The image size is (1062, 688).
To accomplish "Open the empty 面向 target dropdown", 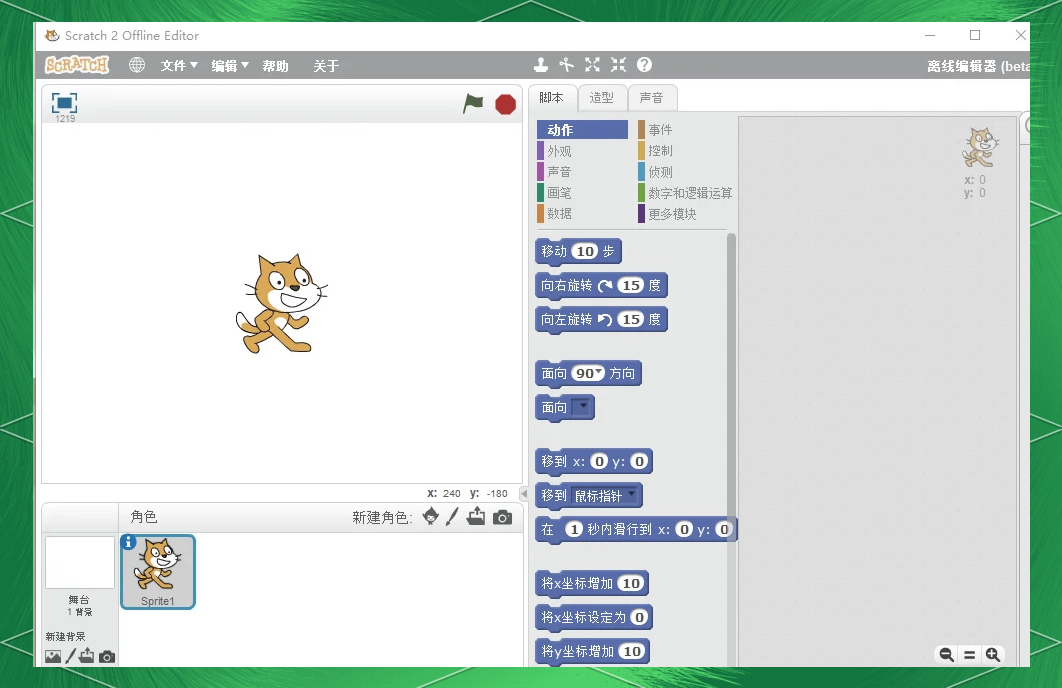I will (x=581, y=407).
